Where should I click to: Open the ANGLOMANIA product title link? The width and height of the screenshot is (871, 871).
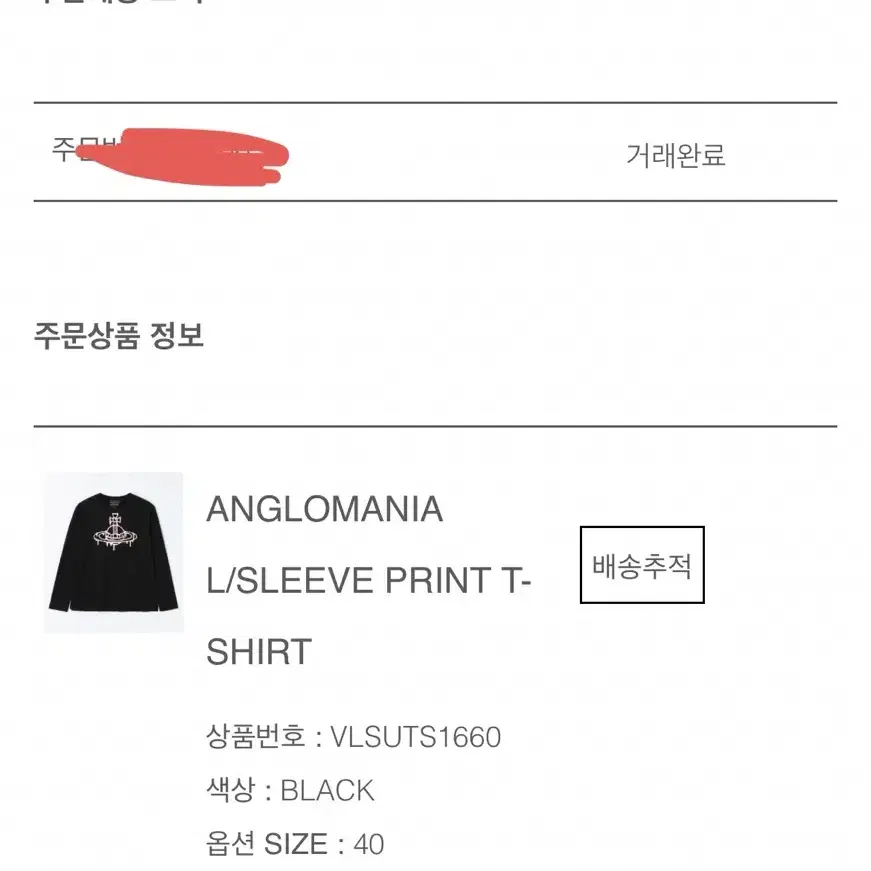click(324, 509)
